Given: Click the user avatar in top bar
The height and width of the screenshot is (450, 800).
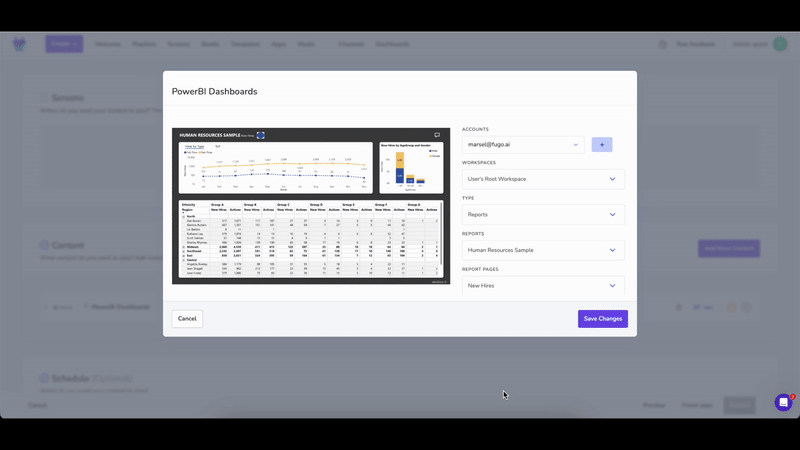Looking at the screenshot, I should point(780,44).
